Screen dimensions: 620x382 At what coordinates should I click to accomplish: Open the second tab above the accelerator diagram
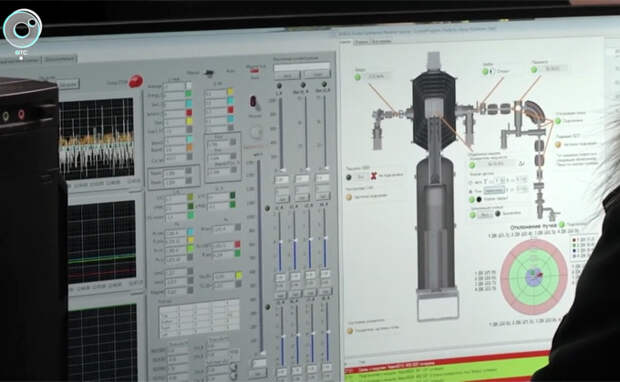tap(361, 42)
